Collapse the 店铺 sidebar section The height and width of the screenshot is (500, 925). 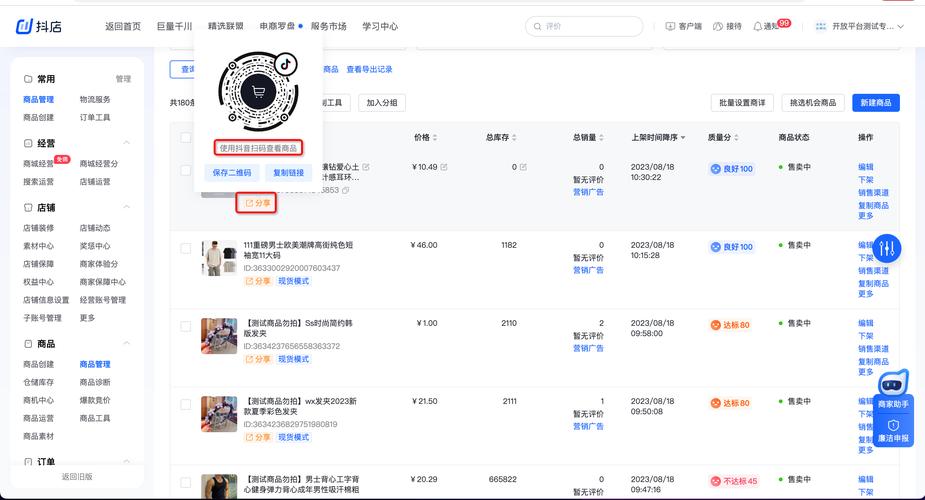pos(126,207)
